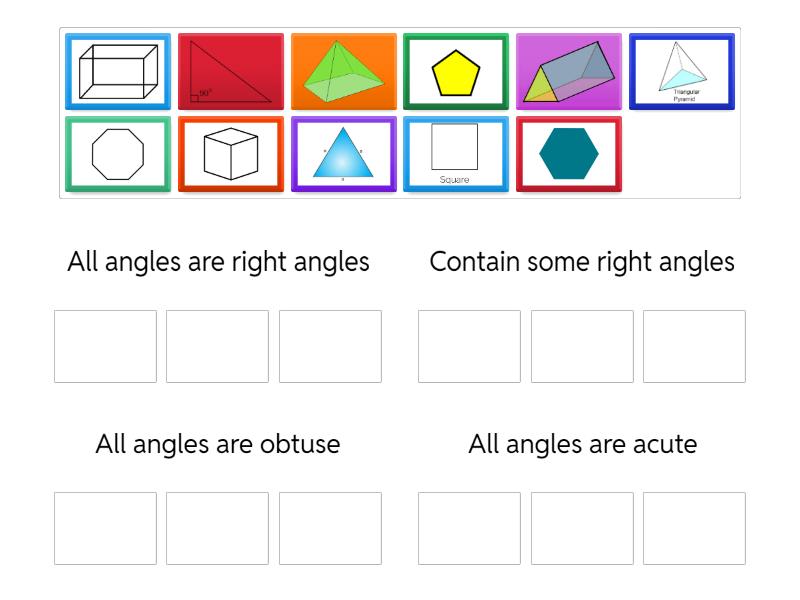This screenshot has width=800, height=600.
Task: Click the Triangular Pyramid card
Action: 682,71
